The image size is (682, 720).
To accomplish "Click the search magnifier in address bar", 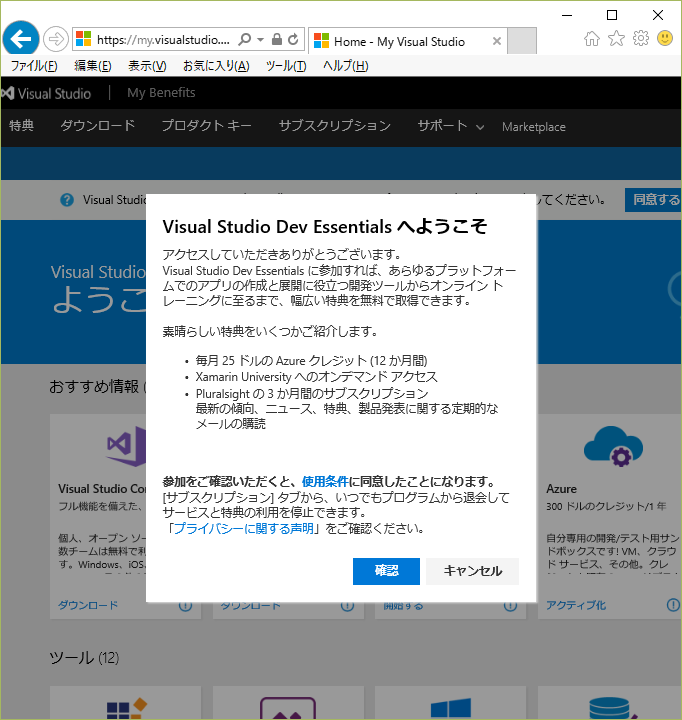I will [245, 39].
